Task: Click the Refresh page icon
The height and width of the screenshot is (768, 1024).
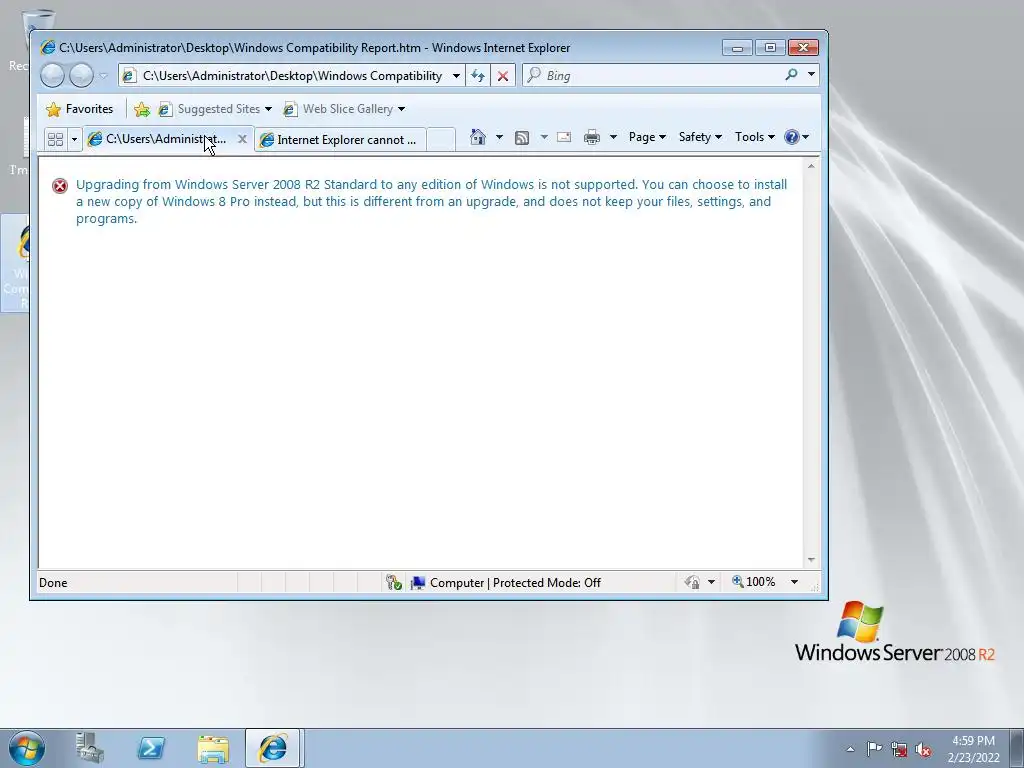Action: click(478, 76)
